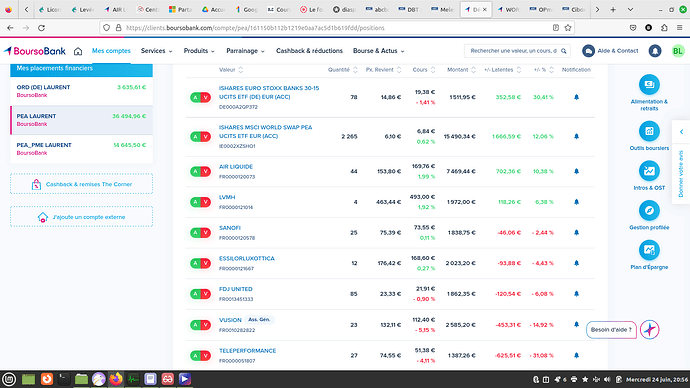This screenshot has width=690, height=388.
Task: Bookmark the page with the star icon
Action: pos(568,28)
